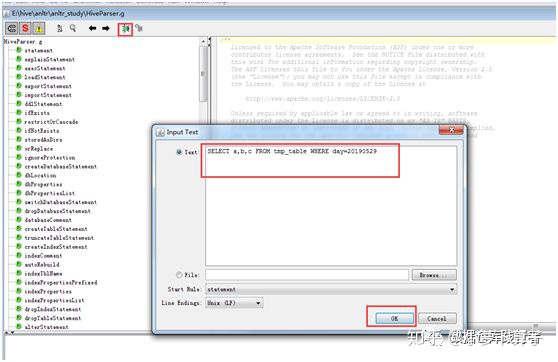Click the magnifier find icon in toolbar

[73, 28]
